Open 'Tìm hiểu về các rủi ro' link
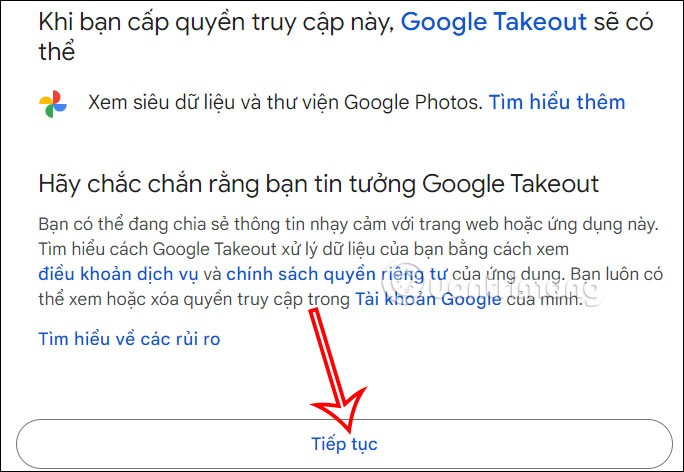The height and width of the screenshot is (472, 684). (x=129, y=339)
